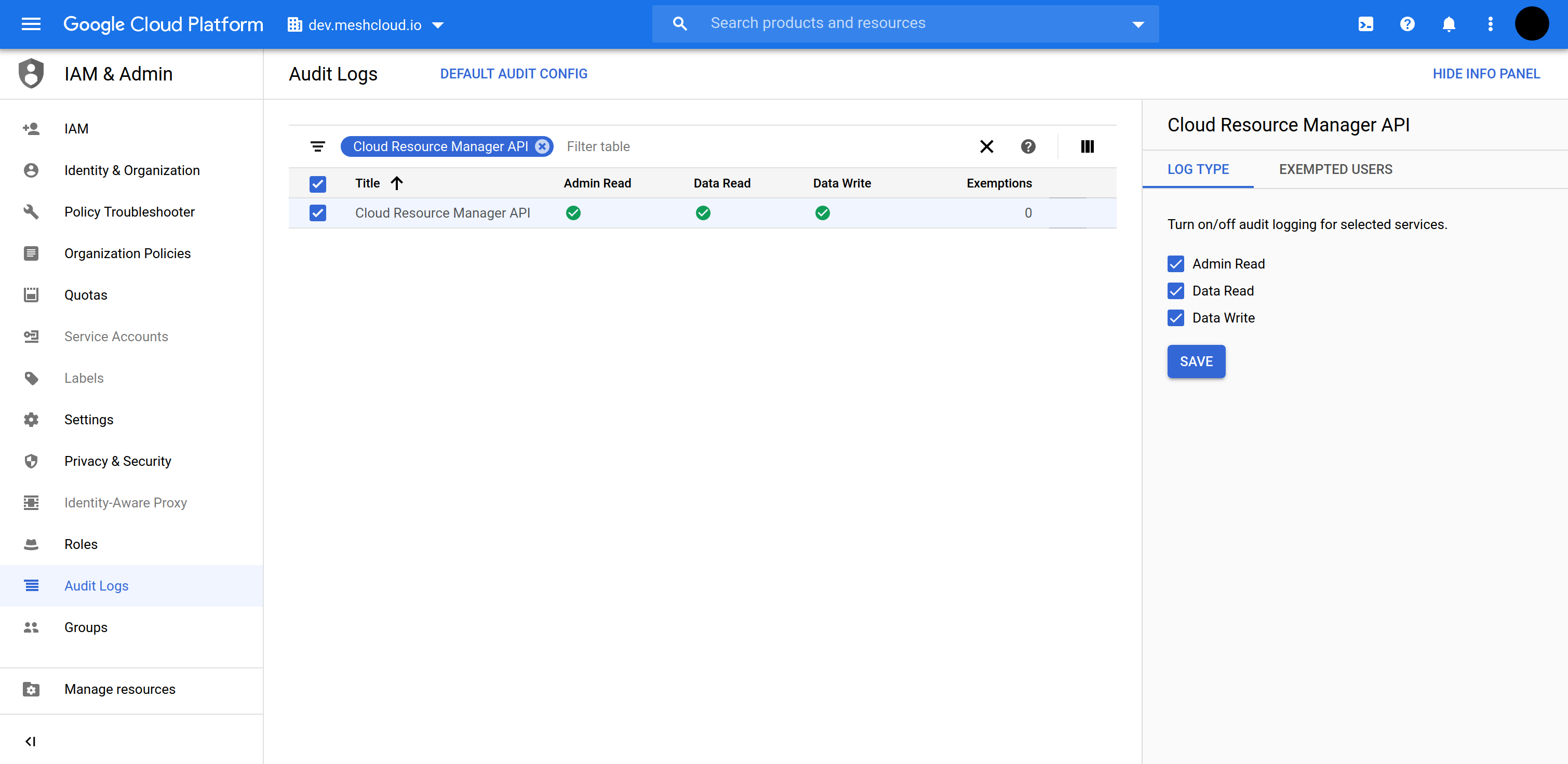The height and width of the screenshot is (764, 1568).
Task: Open Quotas page
Action: [131, 295]
